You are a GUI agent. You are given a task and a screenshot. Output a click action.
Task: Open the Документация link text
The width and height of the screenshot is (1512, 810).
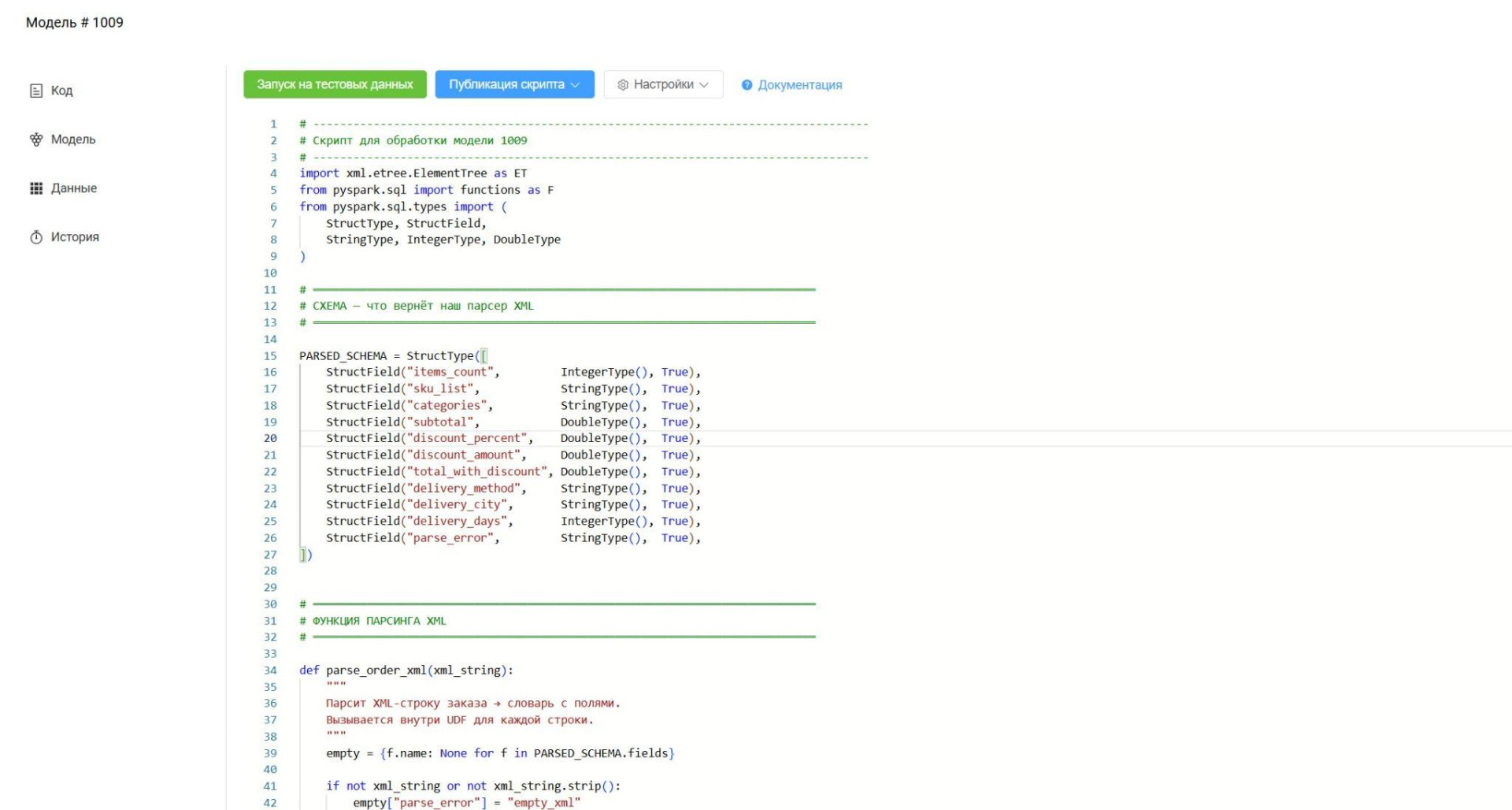pyautogui.click(x=799, y=85)
